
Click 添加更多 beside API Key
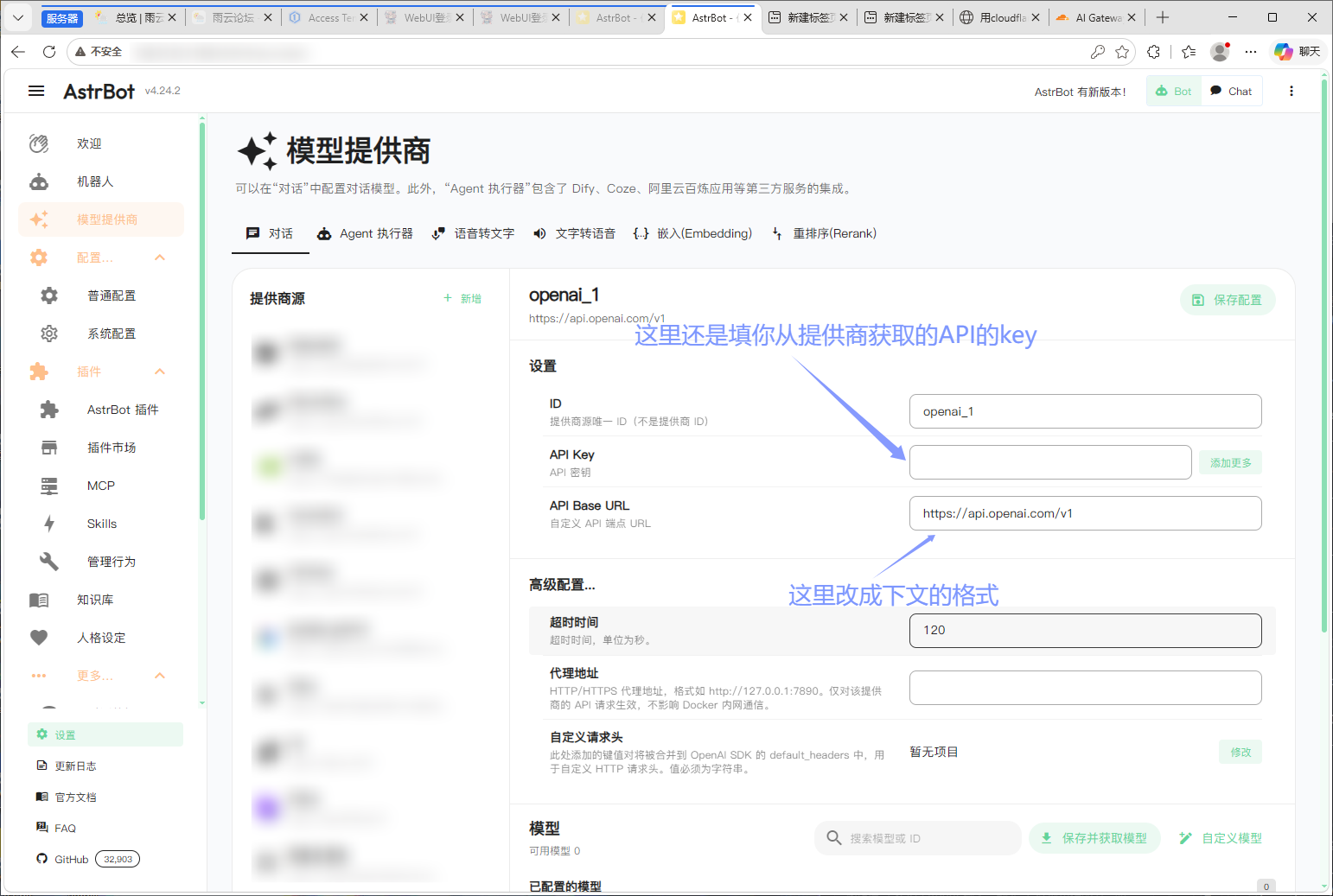(x=1230, y=463)
